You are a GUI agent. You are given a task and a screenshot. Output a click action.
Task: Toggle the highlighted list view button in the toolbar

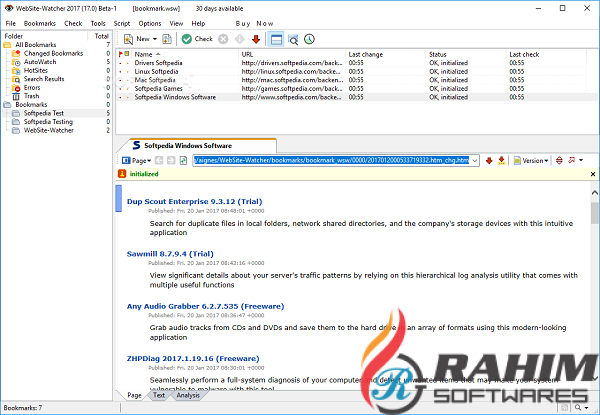[275, 39]
